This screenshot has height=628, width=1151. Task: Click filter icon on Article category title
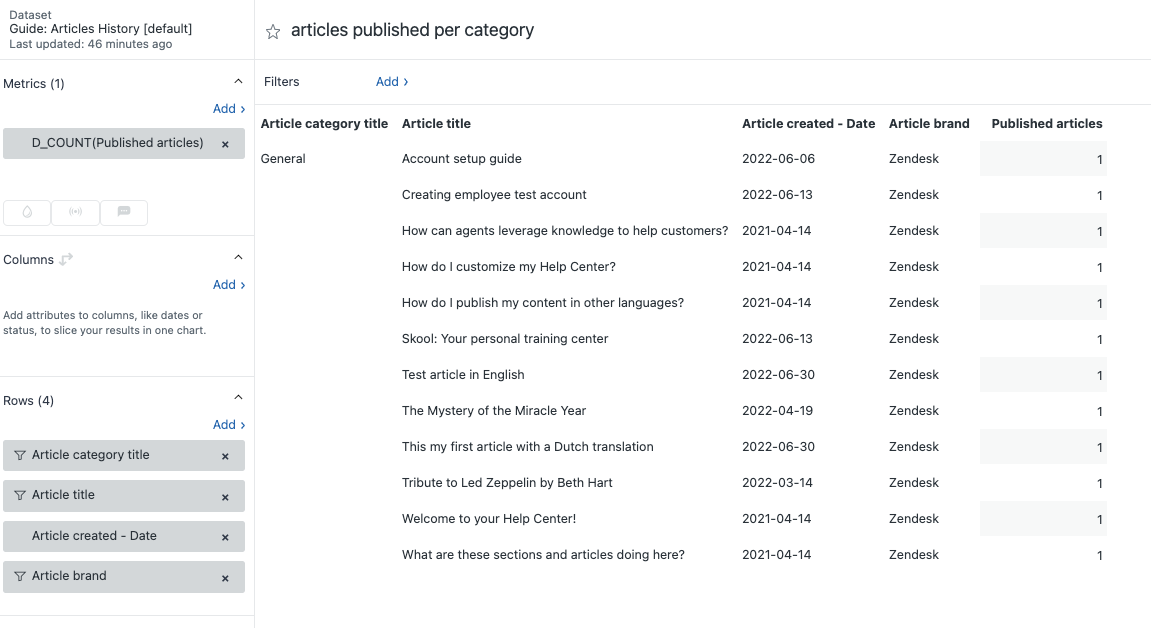(x=19, y=455)
